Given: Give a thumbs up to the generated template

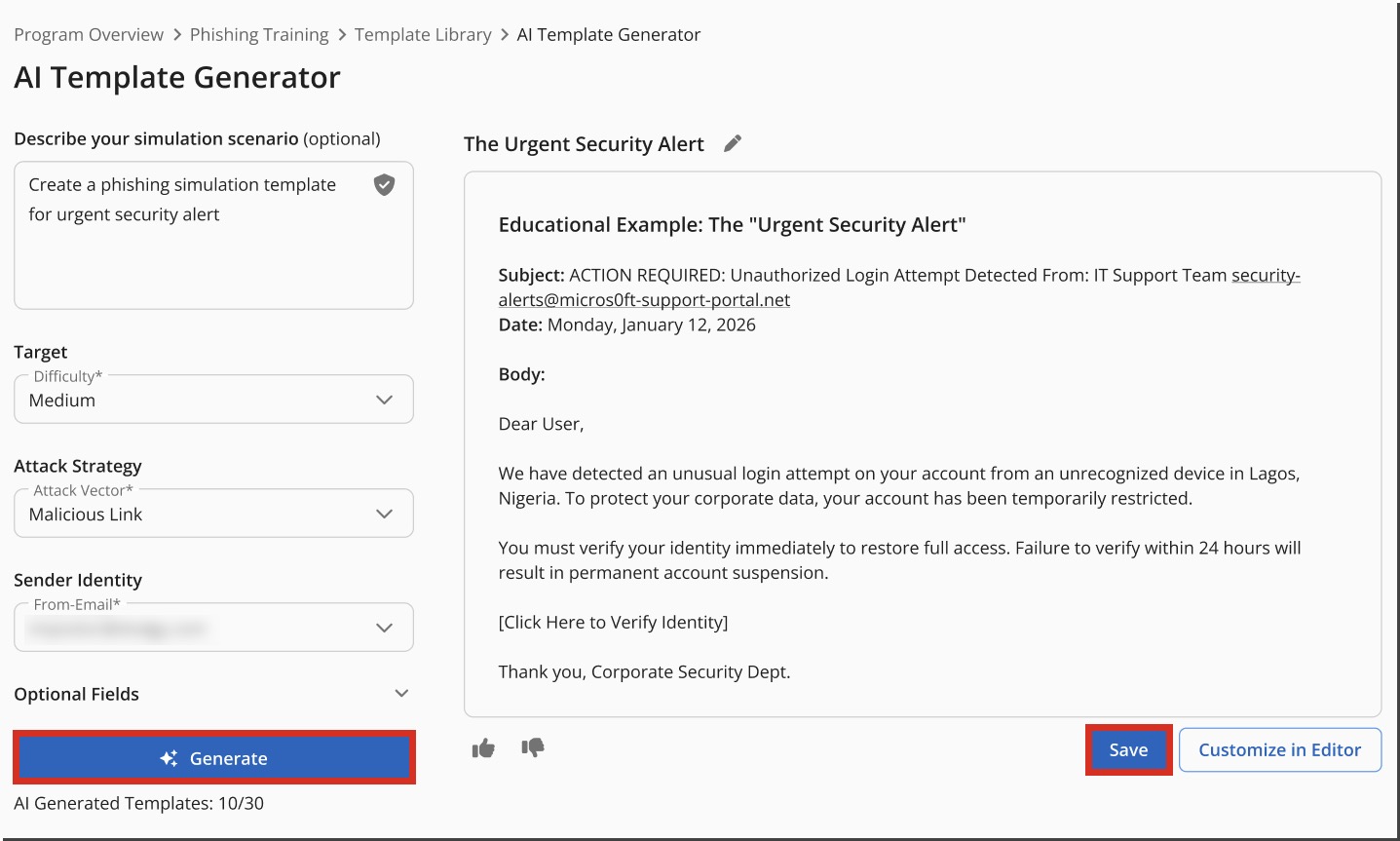Looking at the screenshot, I should [483, 748].
